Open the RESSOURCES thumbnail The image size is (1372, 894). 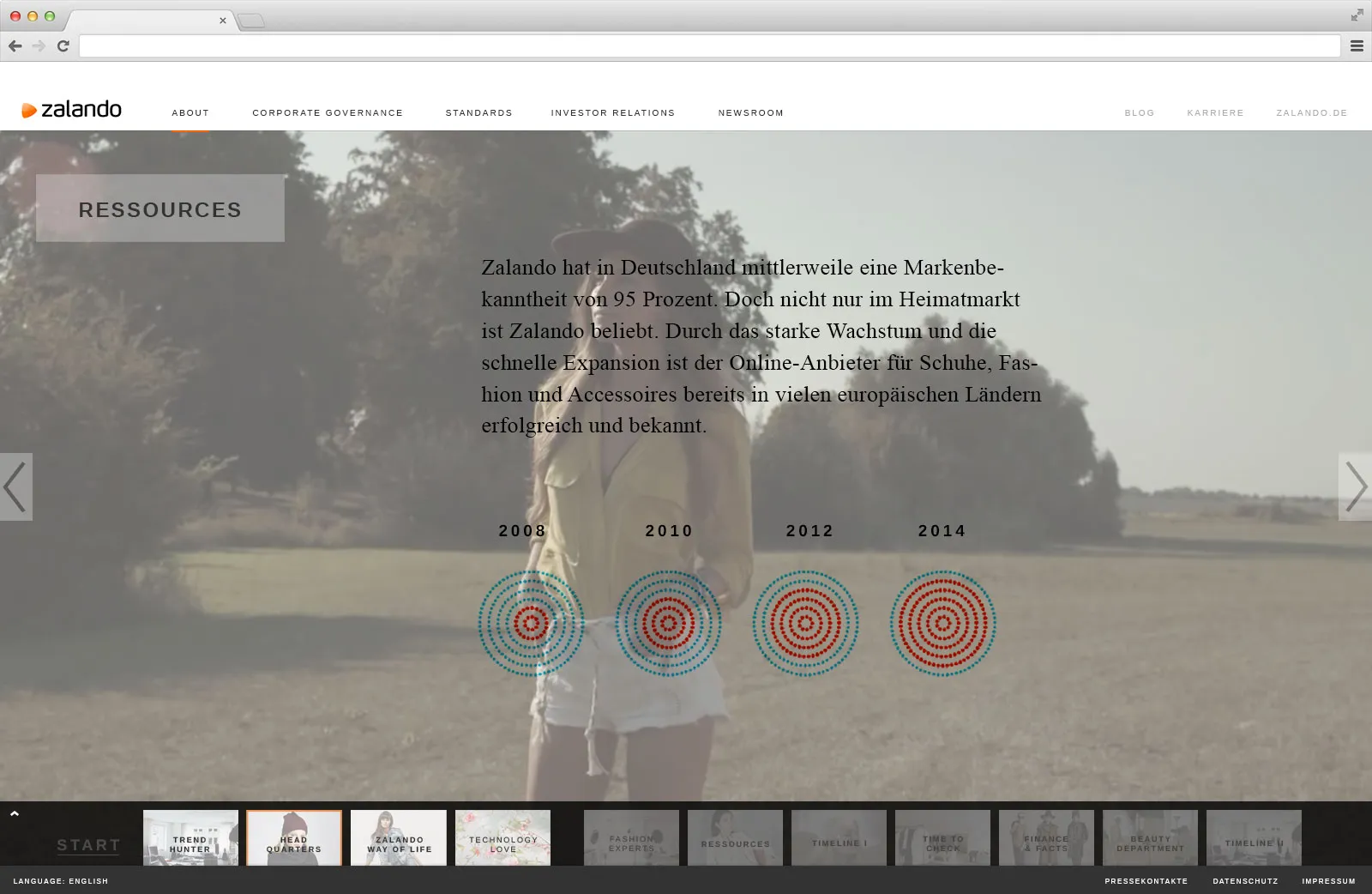(x=735, y=837)
